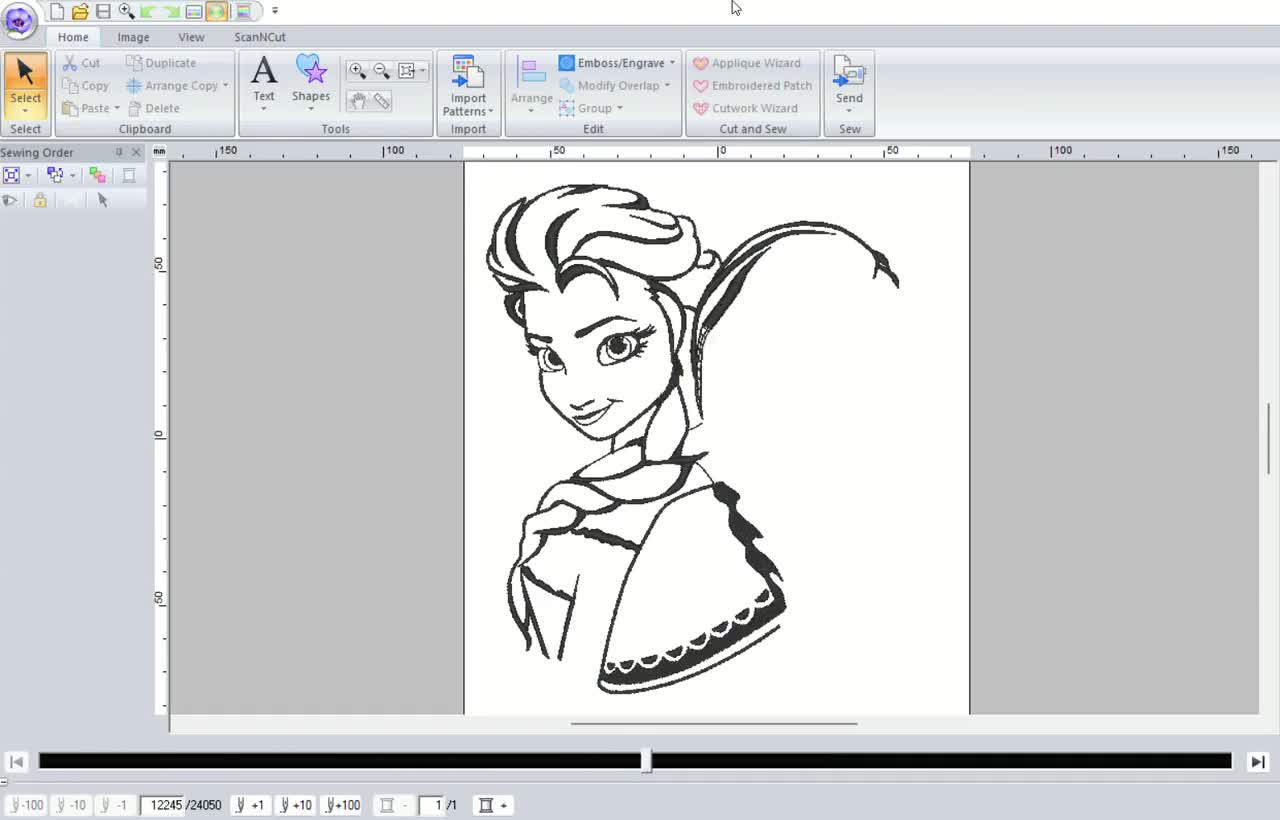Go to next color spool
Screen dimensions: 1280x820
492,805
